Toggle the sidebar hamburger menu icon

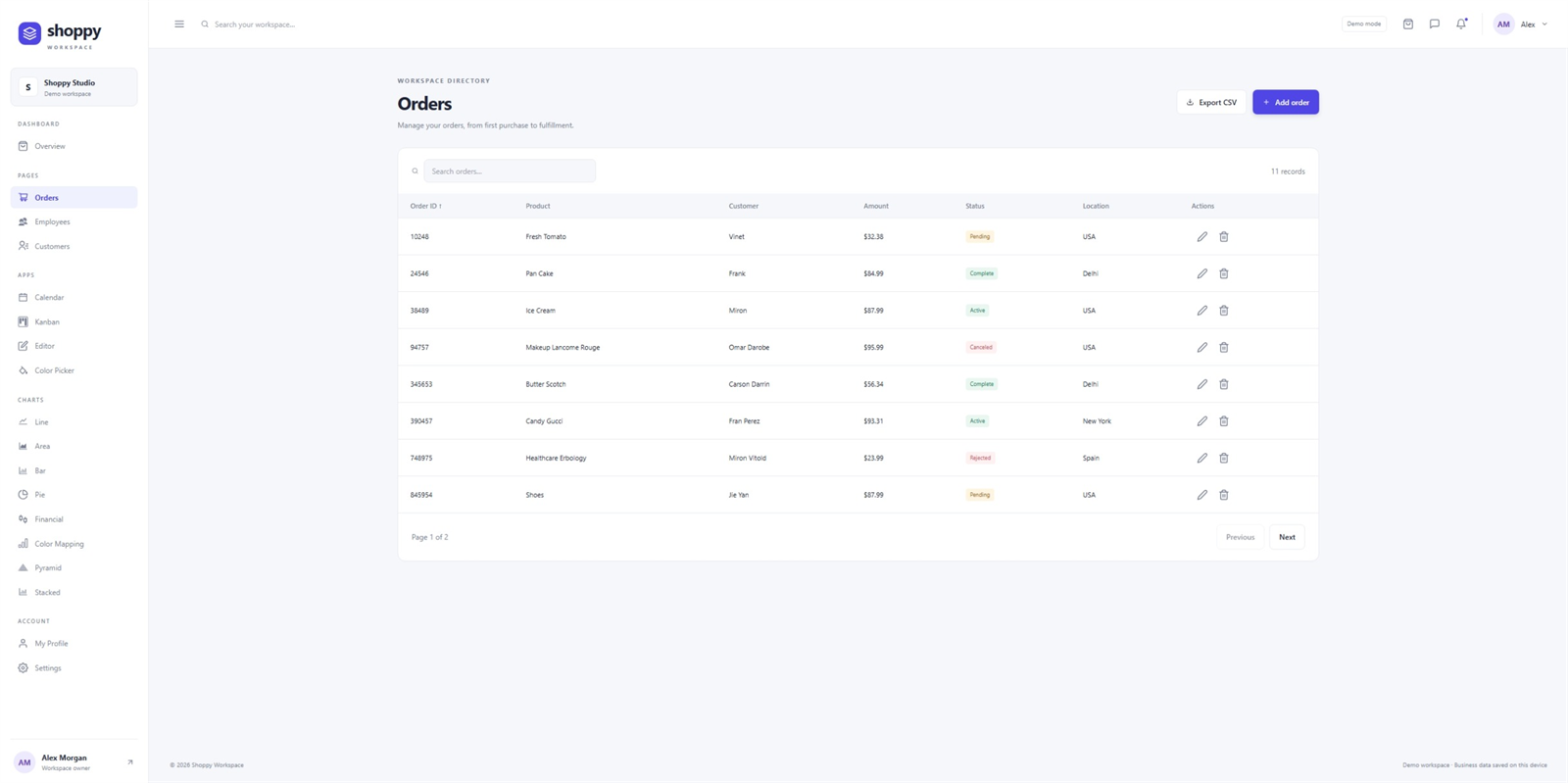pos(179,24)
